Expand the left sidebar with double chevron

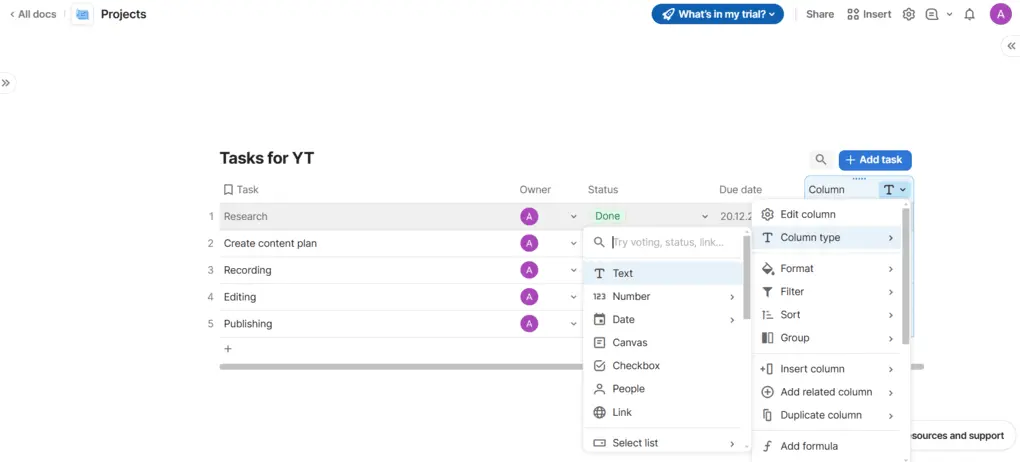coord(6,83)
